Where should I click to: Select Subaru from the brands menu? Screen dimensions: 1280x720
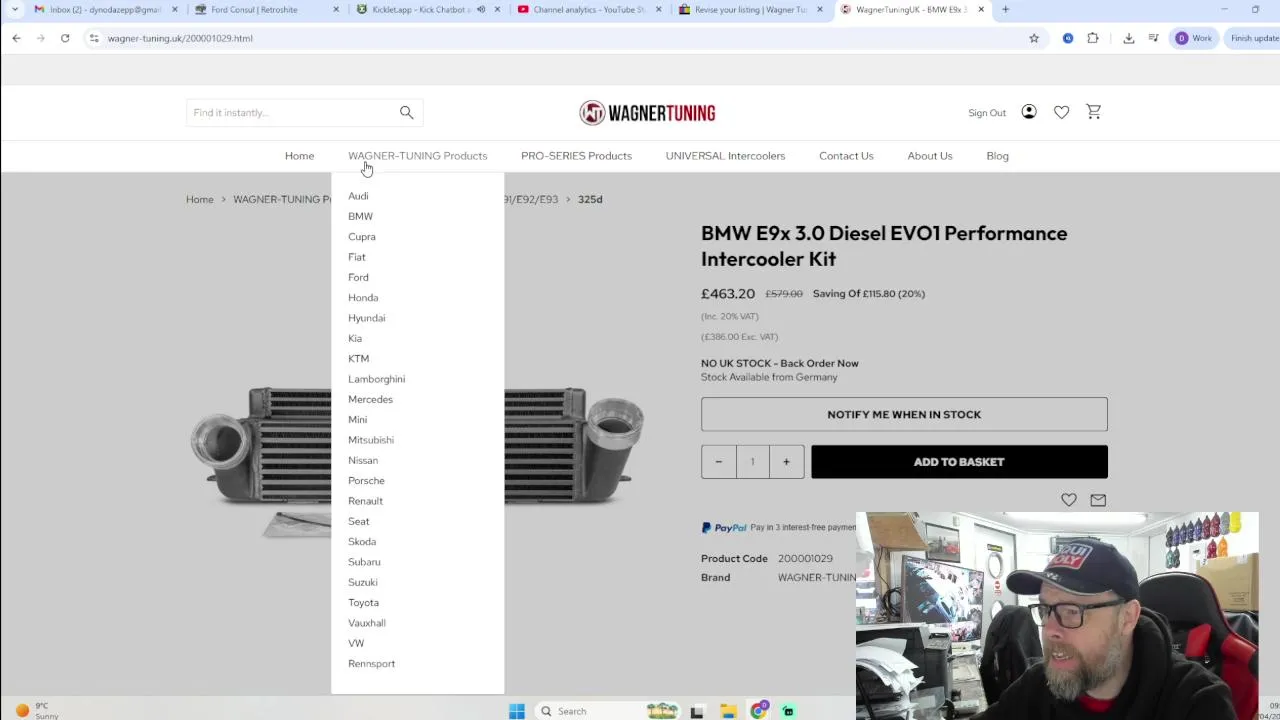364,562
